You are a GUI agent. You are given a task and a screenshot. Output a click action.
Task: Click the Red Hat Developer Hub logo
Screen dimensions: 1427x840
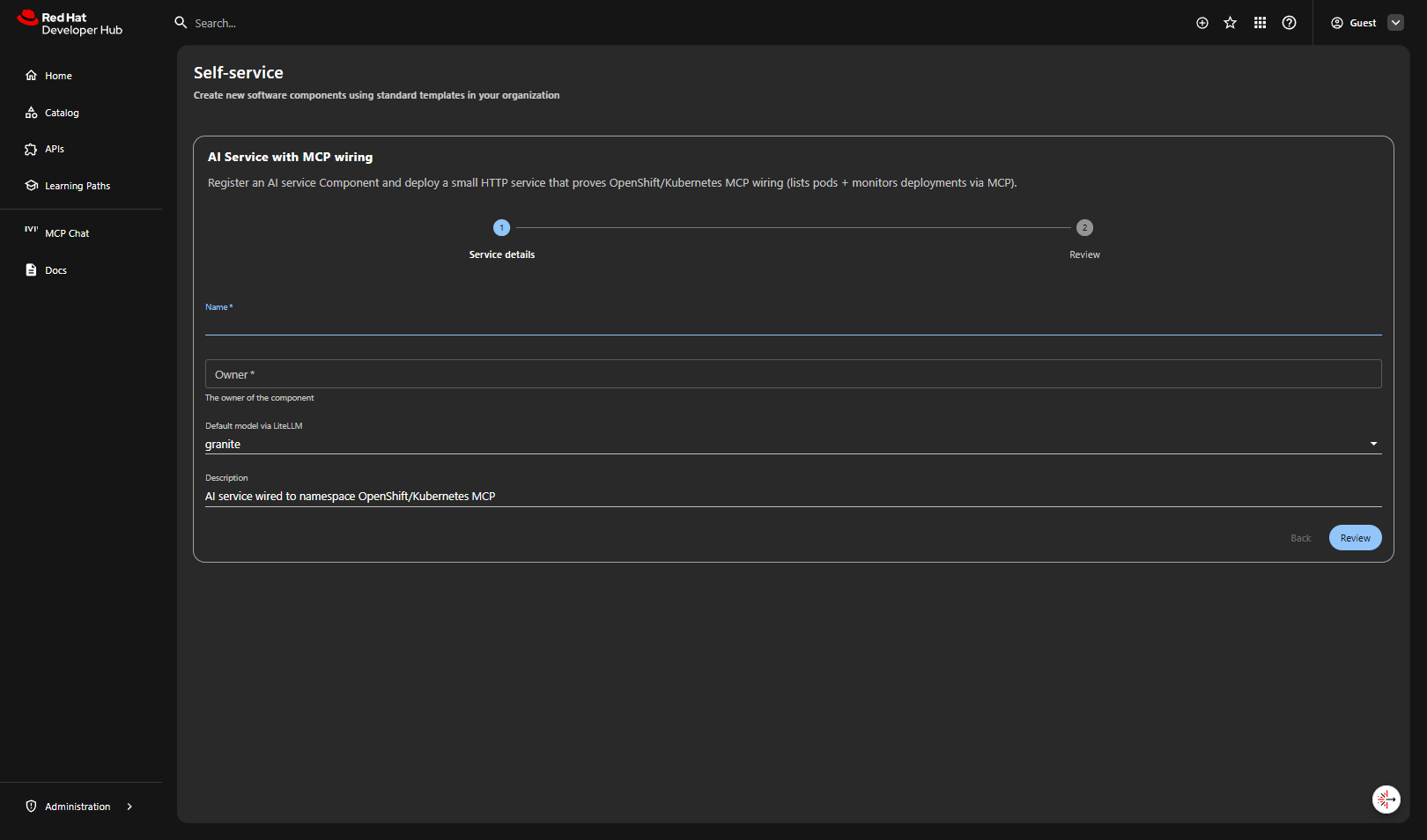pos(70,23)
